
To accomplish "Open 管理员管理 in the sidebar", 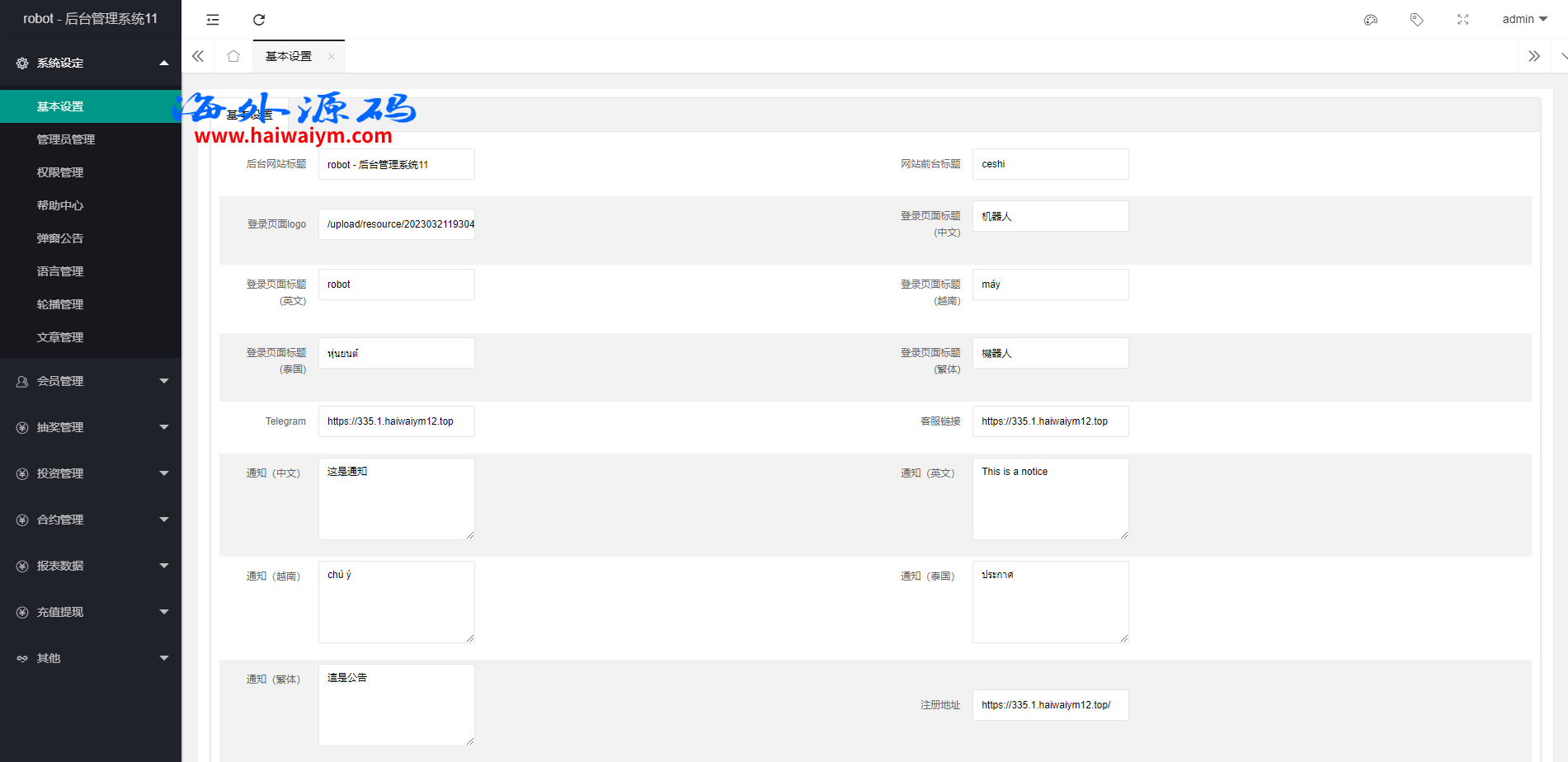I will [66, 139].
